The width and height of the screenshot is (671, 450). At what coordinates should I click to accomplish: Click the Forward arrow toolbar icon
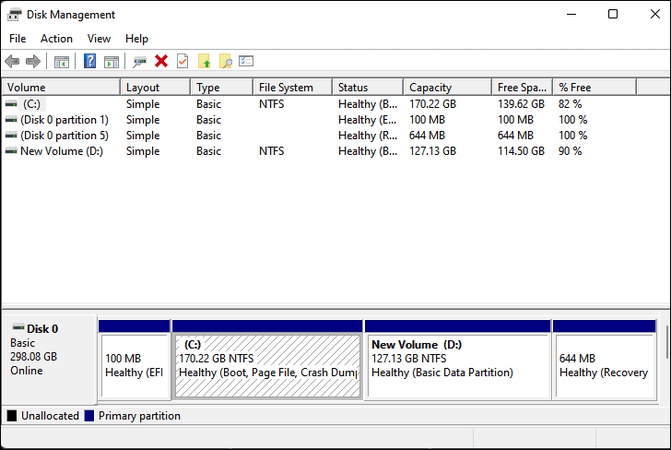point(33,61)
